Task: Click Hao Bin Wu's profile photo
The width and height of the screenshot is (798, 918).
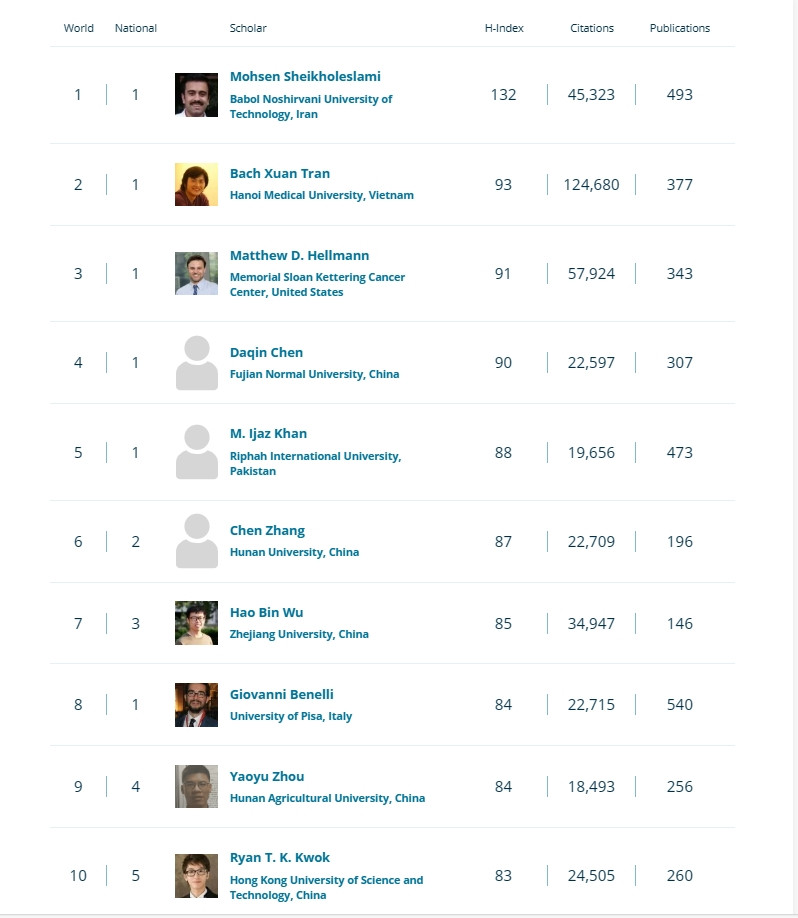Action: pyautogui.click(x=196, y=623)
